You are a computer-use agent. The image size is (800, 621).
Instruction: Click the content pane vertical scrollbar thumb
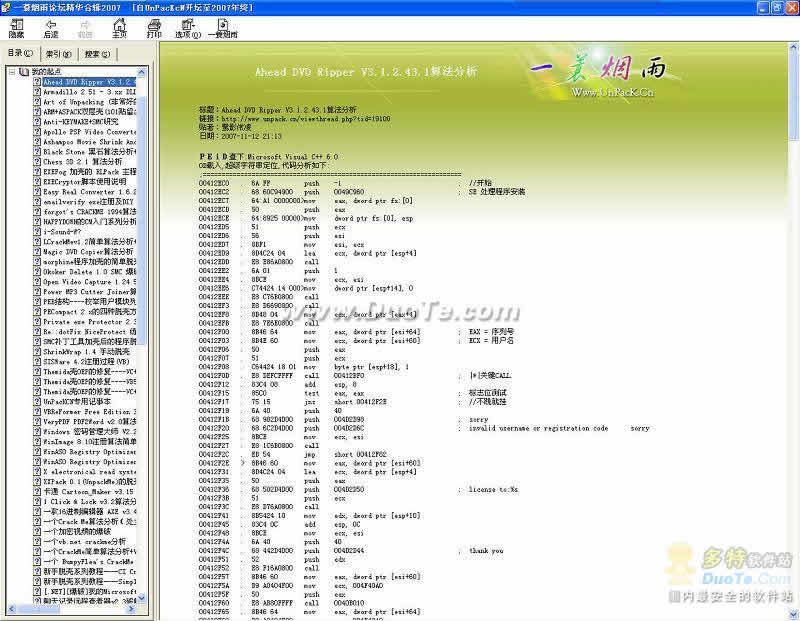point(793,95)
